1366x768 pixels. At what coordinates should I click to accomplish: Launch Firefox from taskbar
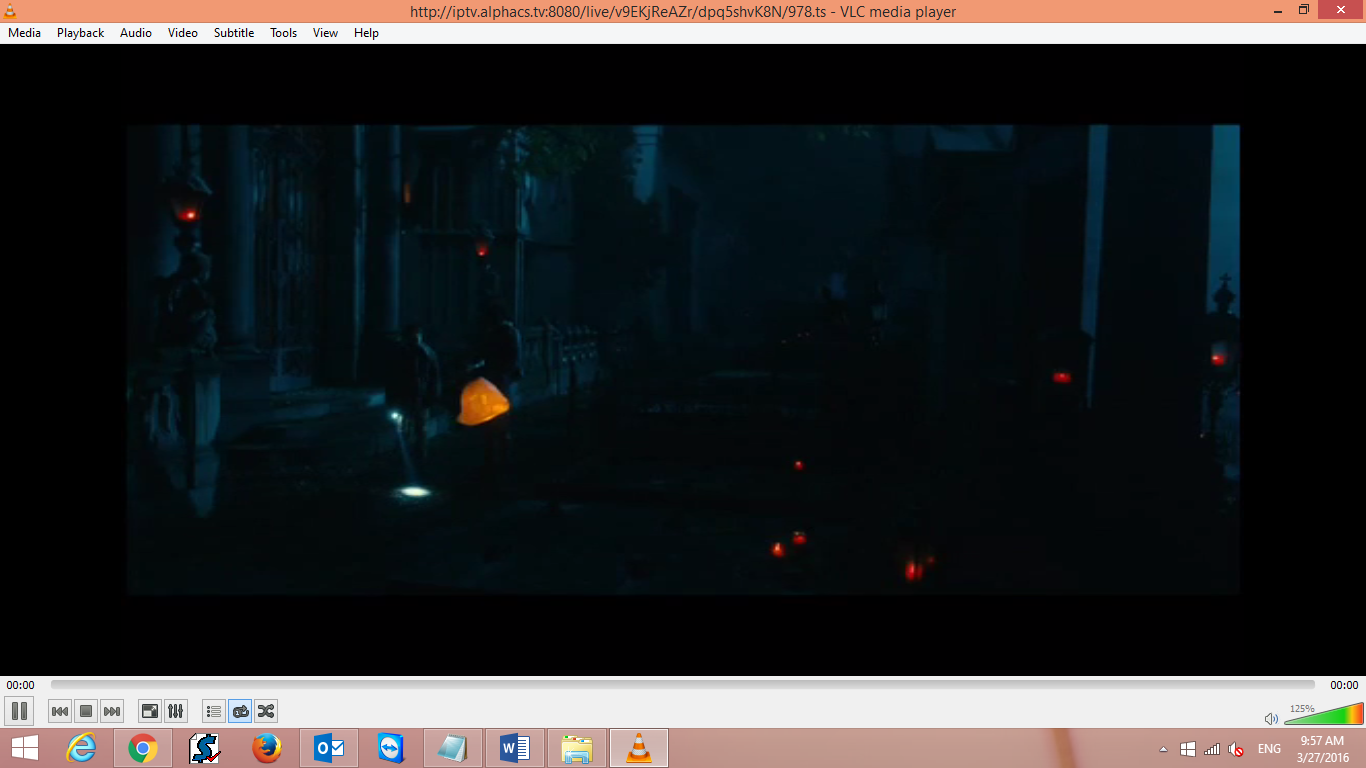(x=267, y=748)
